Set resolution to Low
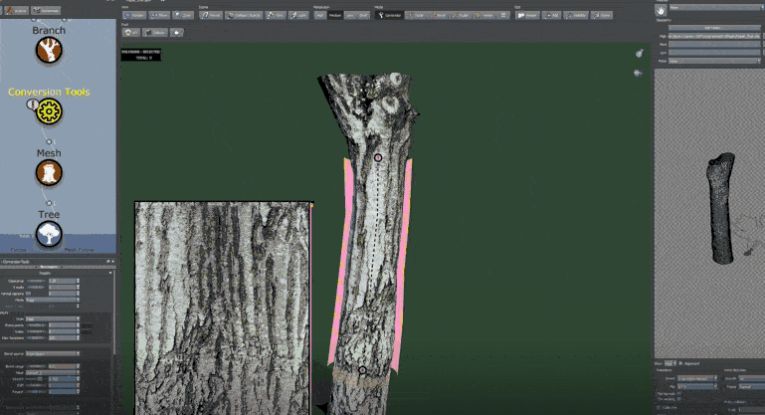Image resolution: width=765 pixels, height=415 pixels. (350, 16)
